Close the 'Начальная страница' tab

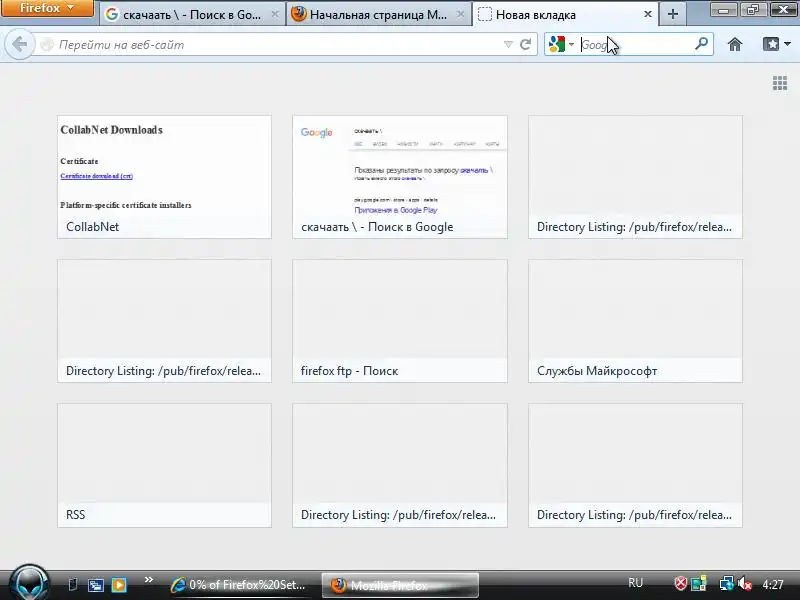460,15
